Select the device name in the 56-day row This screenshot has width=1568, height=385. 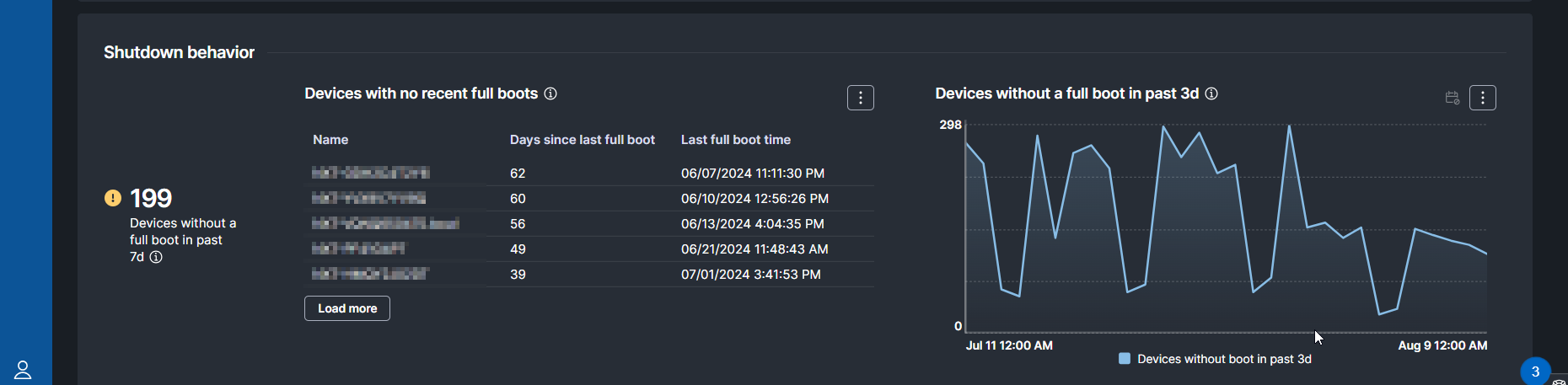[x=385, y=223]
